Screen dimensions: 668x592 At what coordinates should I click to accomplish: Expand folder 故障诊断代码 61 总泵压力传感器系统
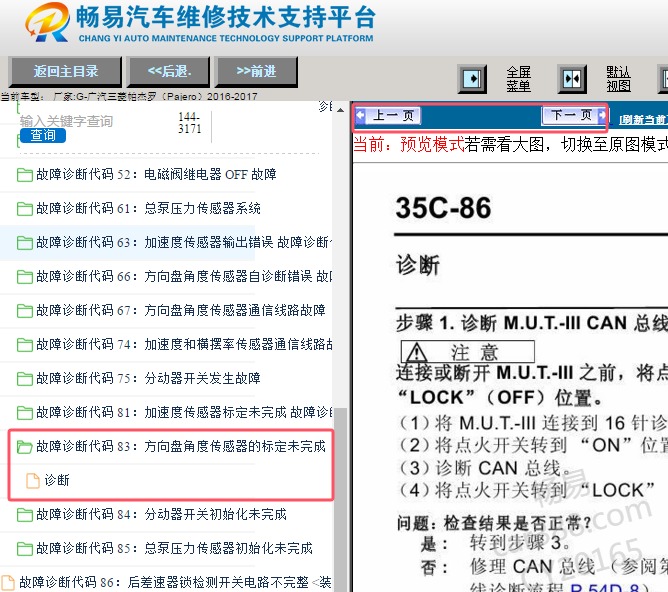[139, 208]
